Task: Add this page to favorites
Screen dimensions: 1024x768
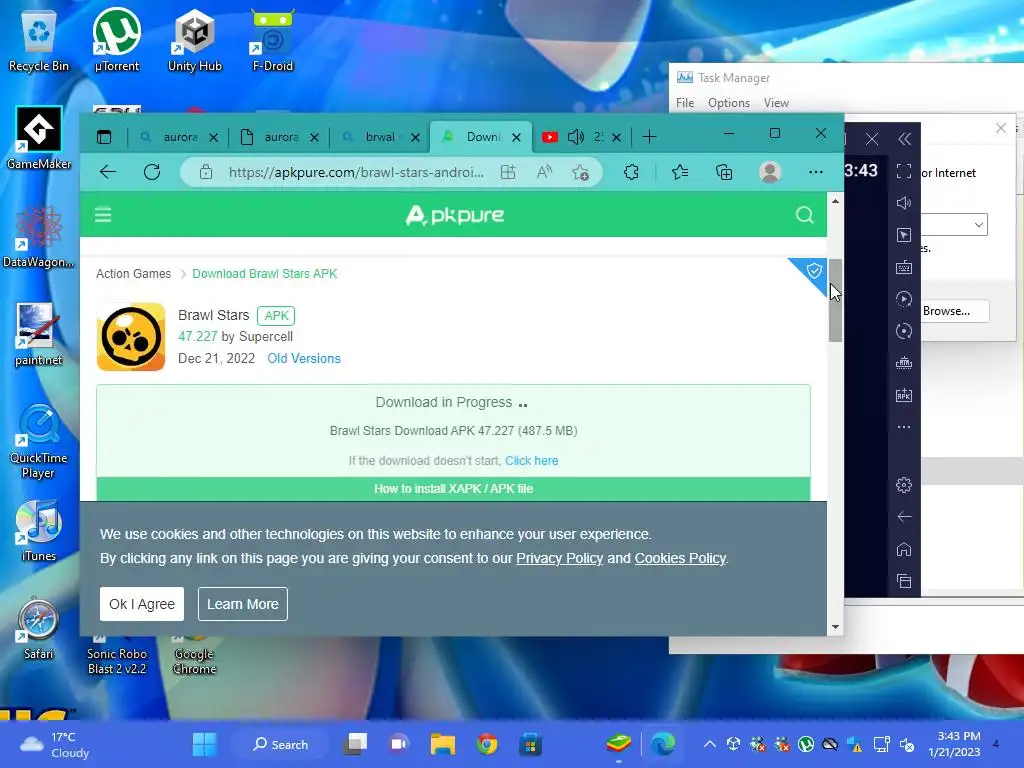Action: 581,172
